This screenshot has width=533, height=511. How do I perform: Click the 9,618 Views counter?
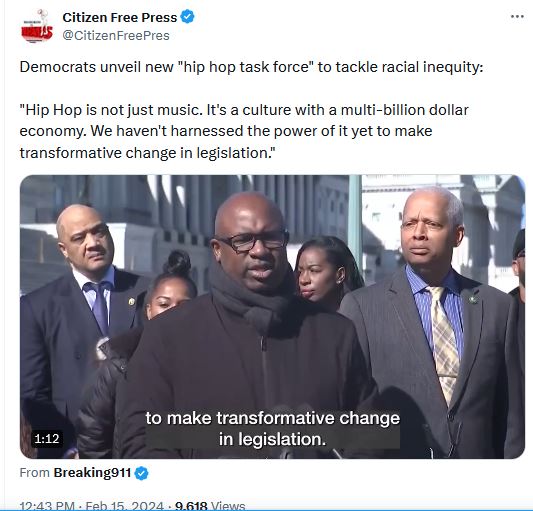click(x=210, y=506)
